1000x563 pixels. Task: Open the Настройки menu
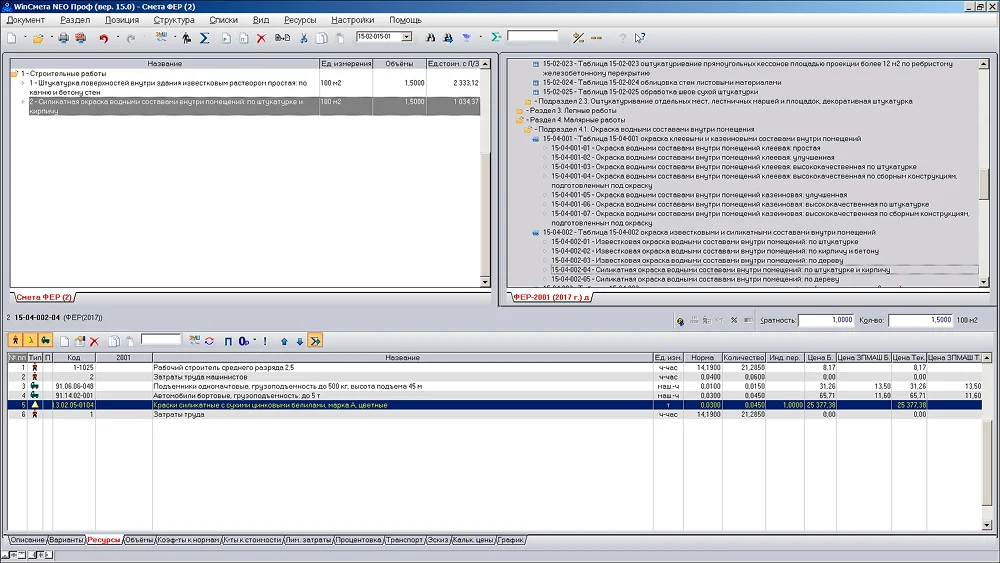point(353,20)
